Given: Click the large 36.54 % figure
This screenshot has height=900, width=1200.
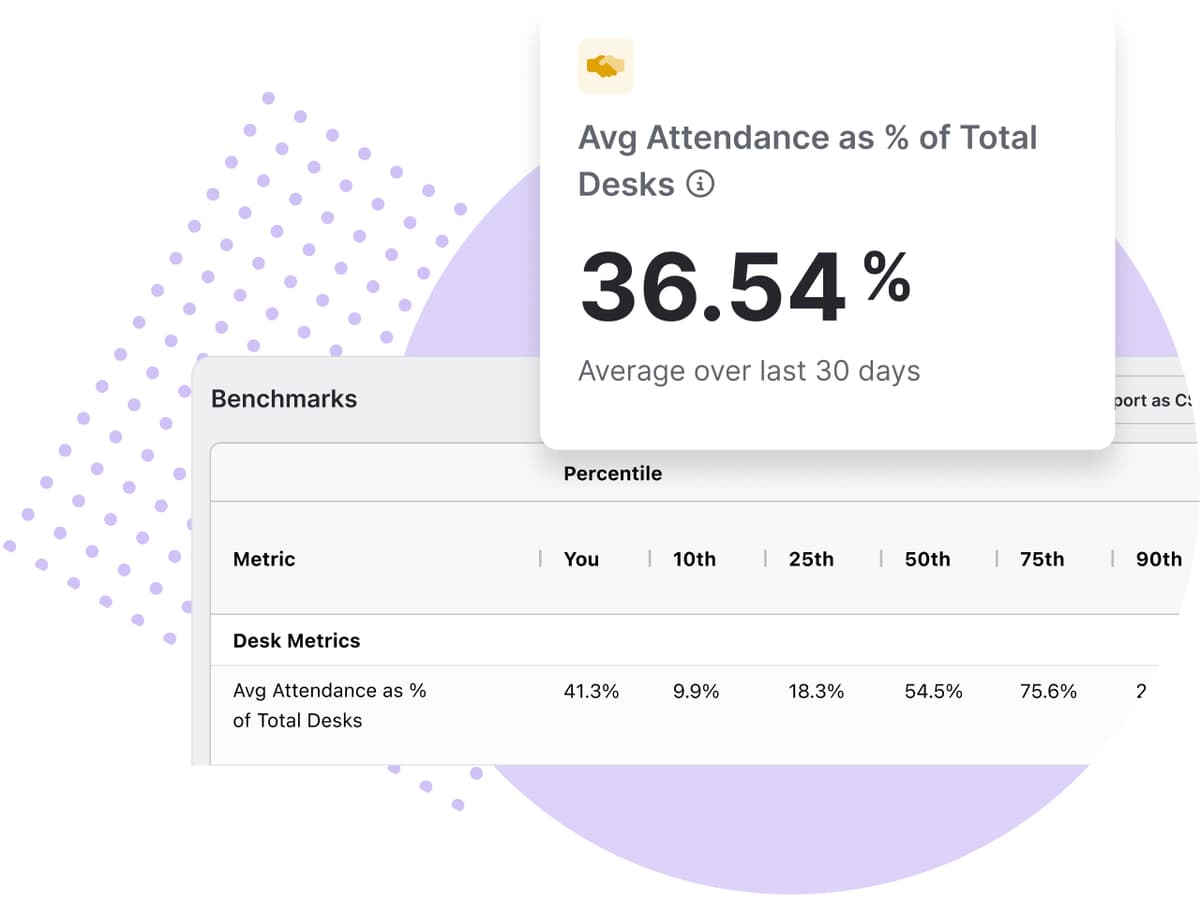Looking at the screenshot, I should tap(745, 288).
